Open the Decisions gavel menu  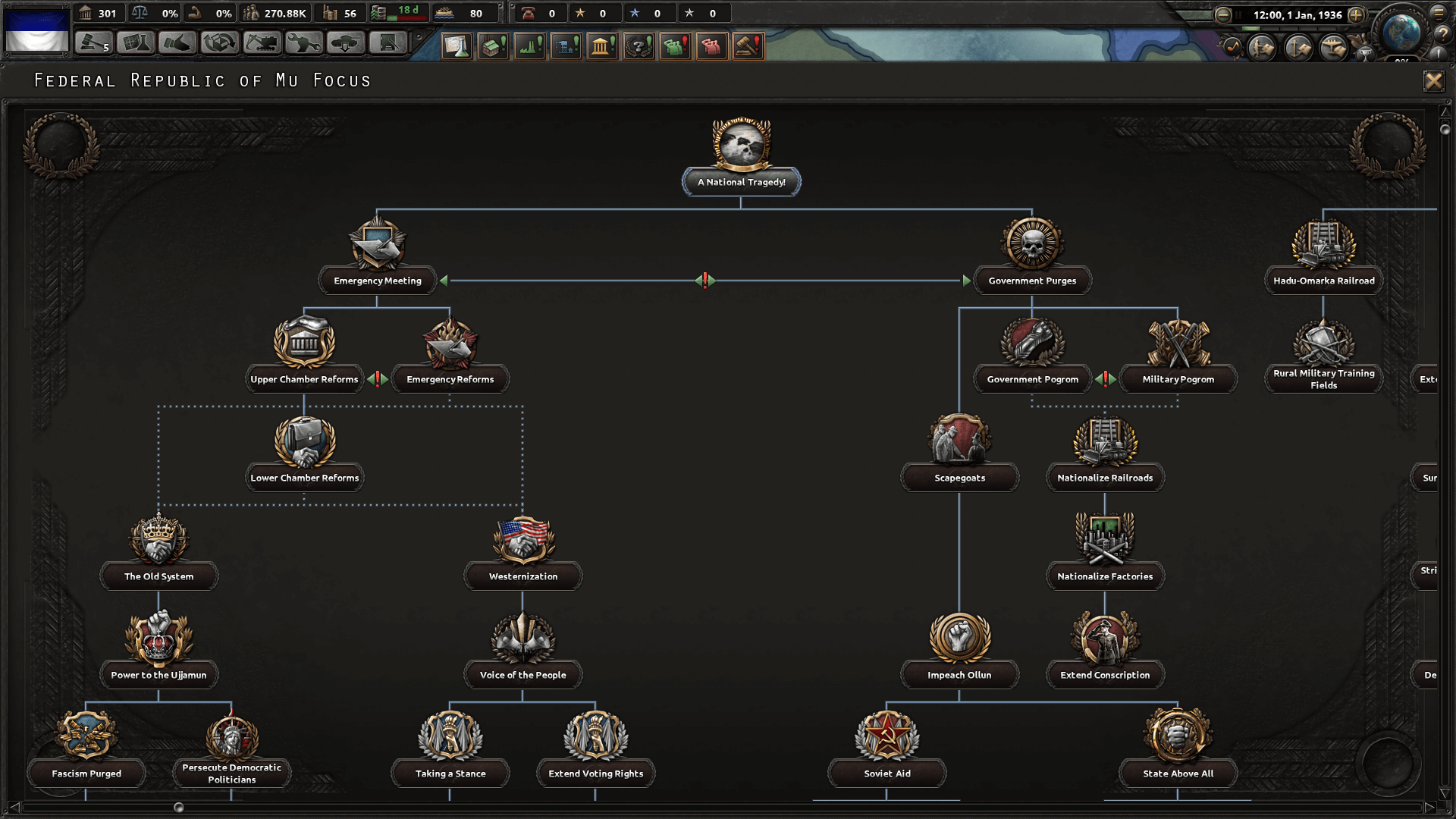(x=93, y=44)
